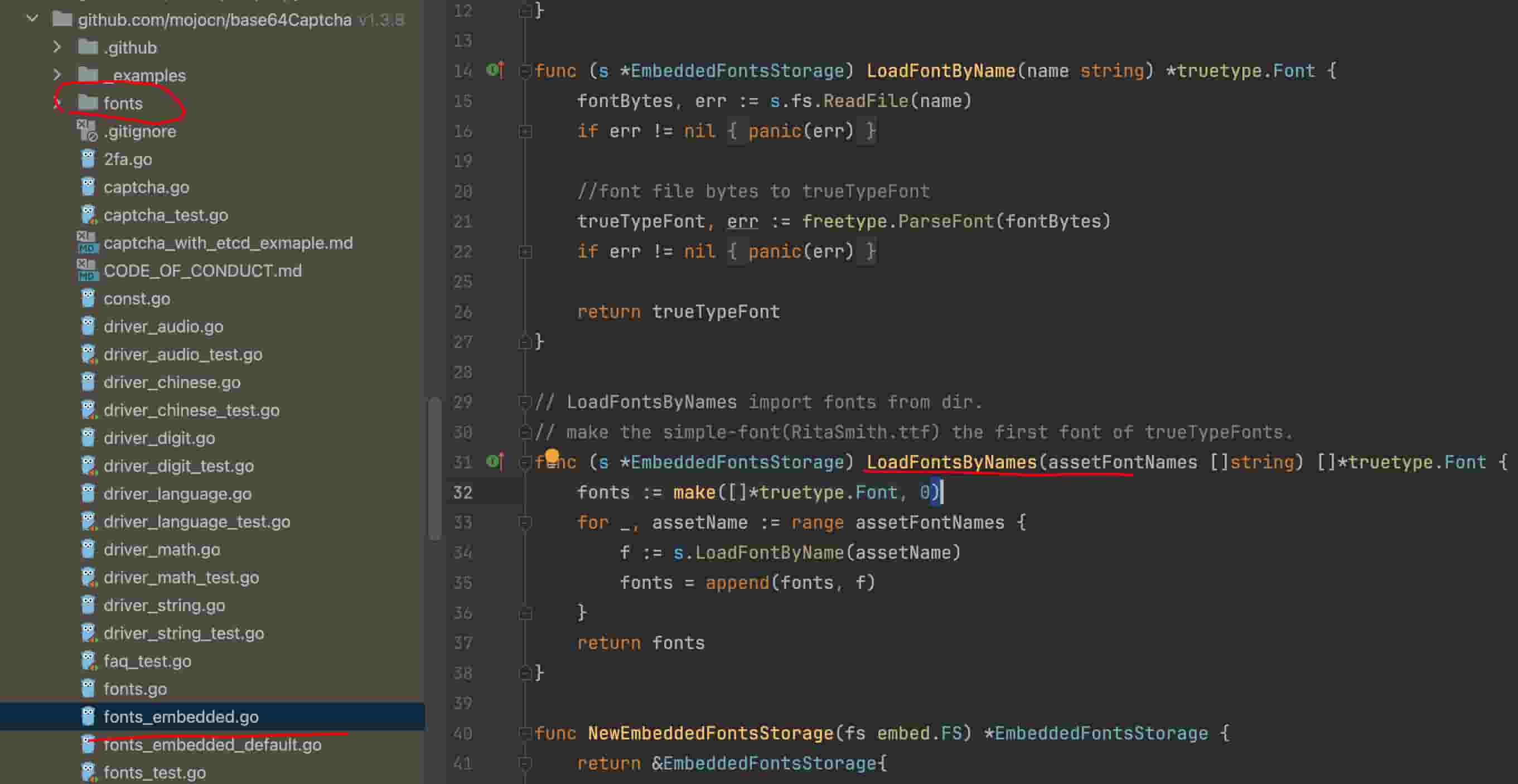Click the implements gutter icon on line 31

[x=495, y=461]
